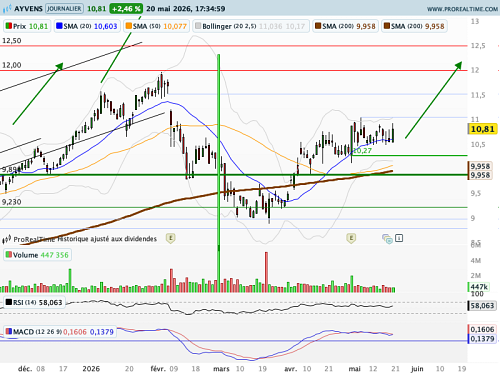500x375 pixels.
Task: Click the ProRealTime Historique ajusté aux dividendes text
Action: [x=85, y=239]
